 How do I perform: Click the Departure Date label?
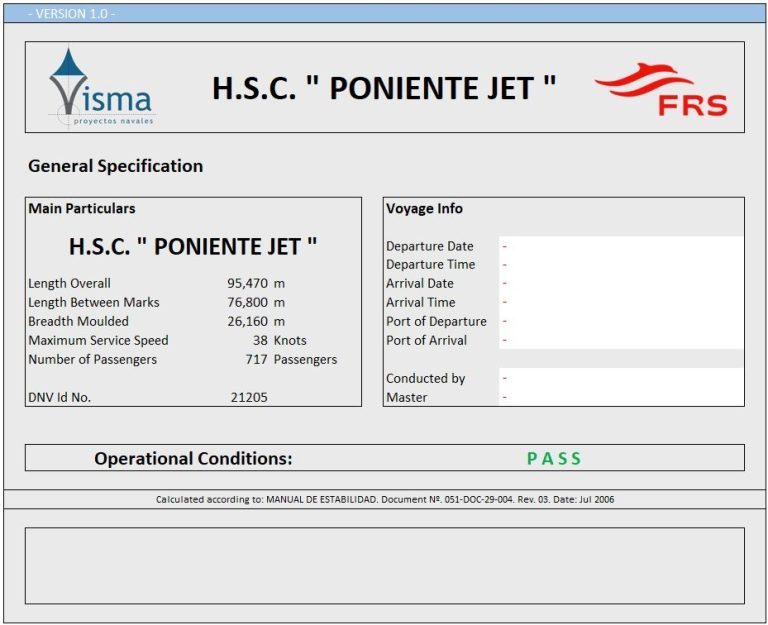point(430,246)
